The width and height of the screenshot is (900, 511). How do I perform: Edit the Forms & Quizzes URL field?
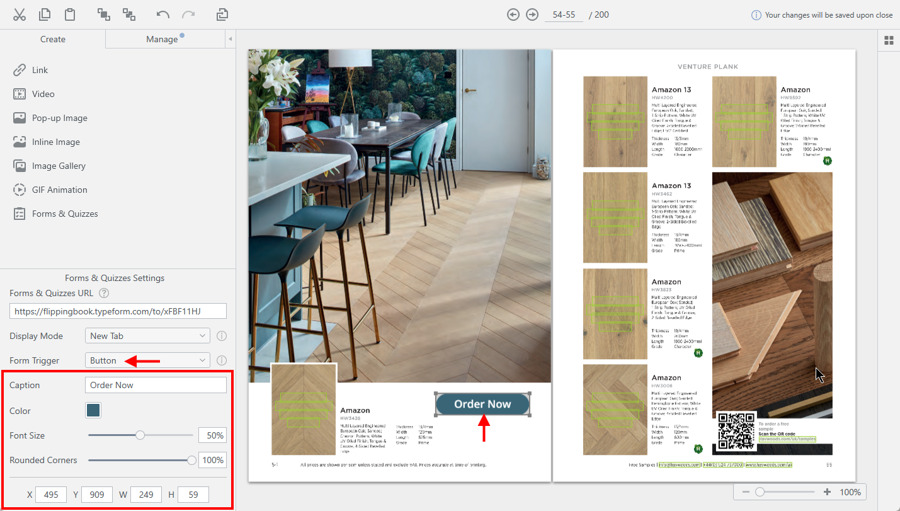118,311
